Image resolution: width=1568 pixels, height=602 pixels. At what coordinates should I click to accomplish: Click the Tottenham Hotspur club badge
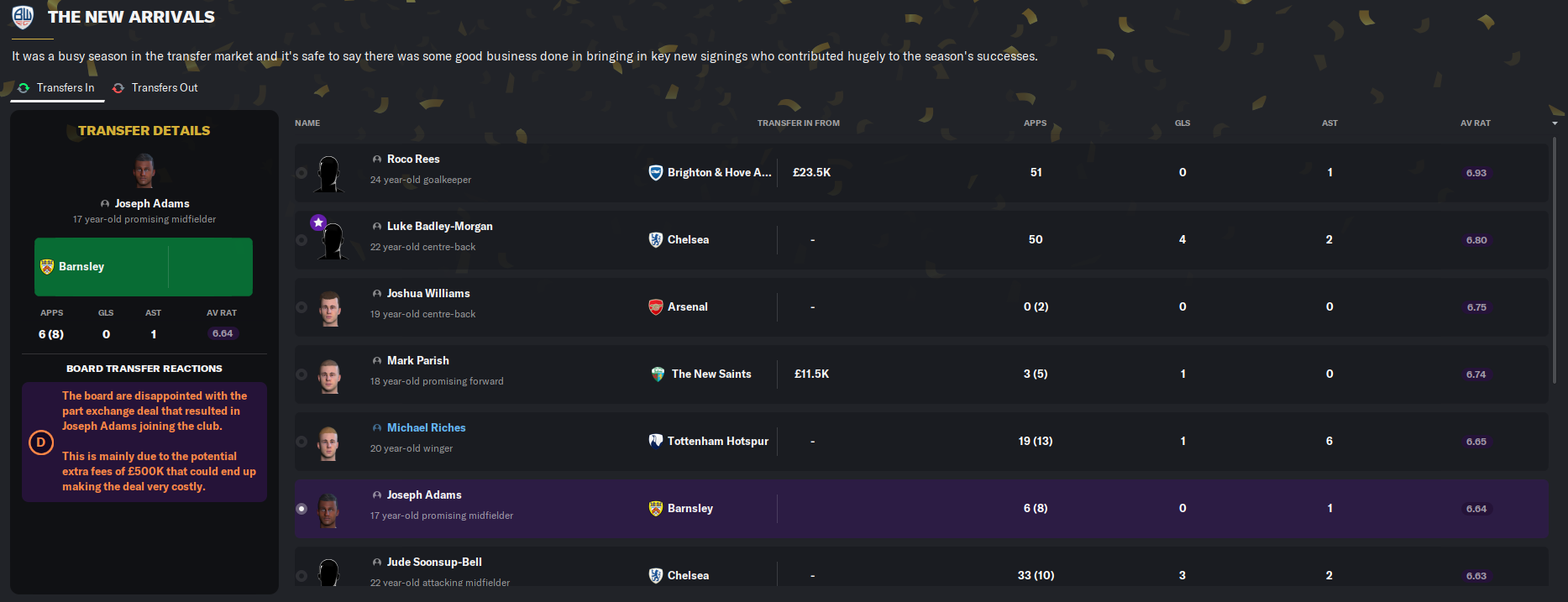(656, 441)
